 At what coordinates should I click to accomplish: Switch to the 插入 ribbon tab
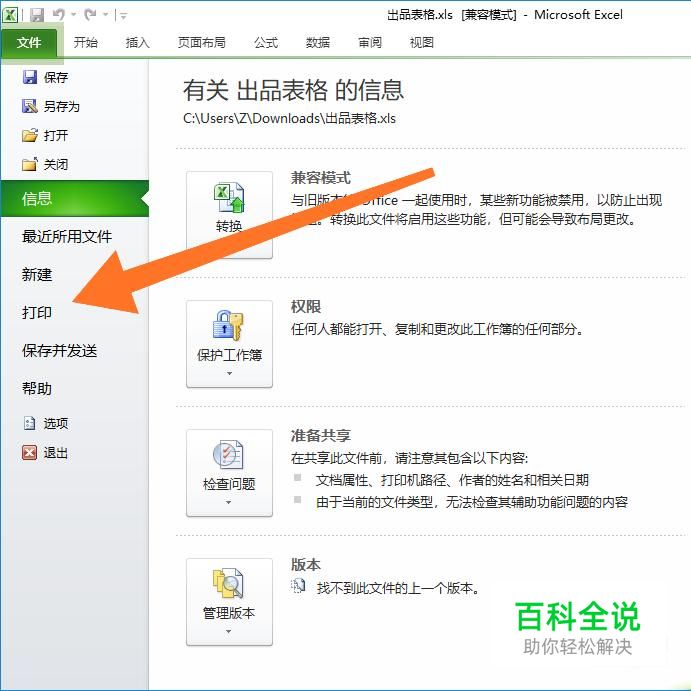(137, 43)
